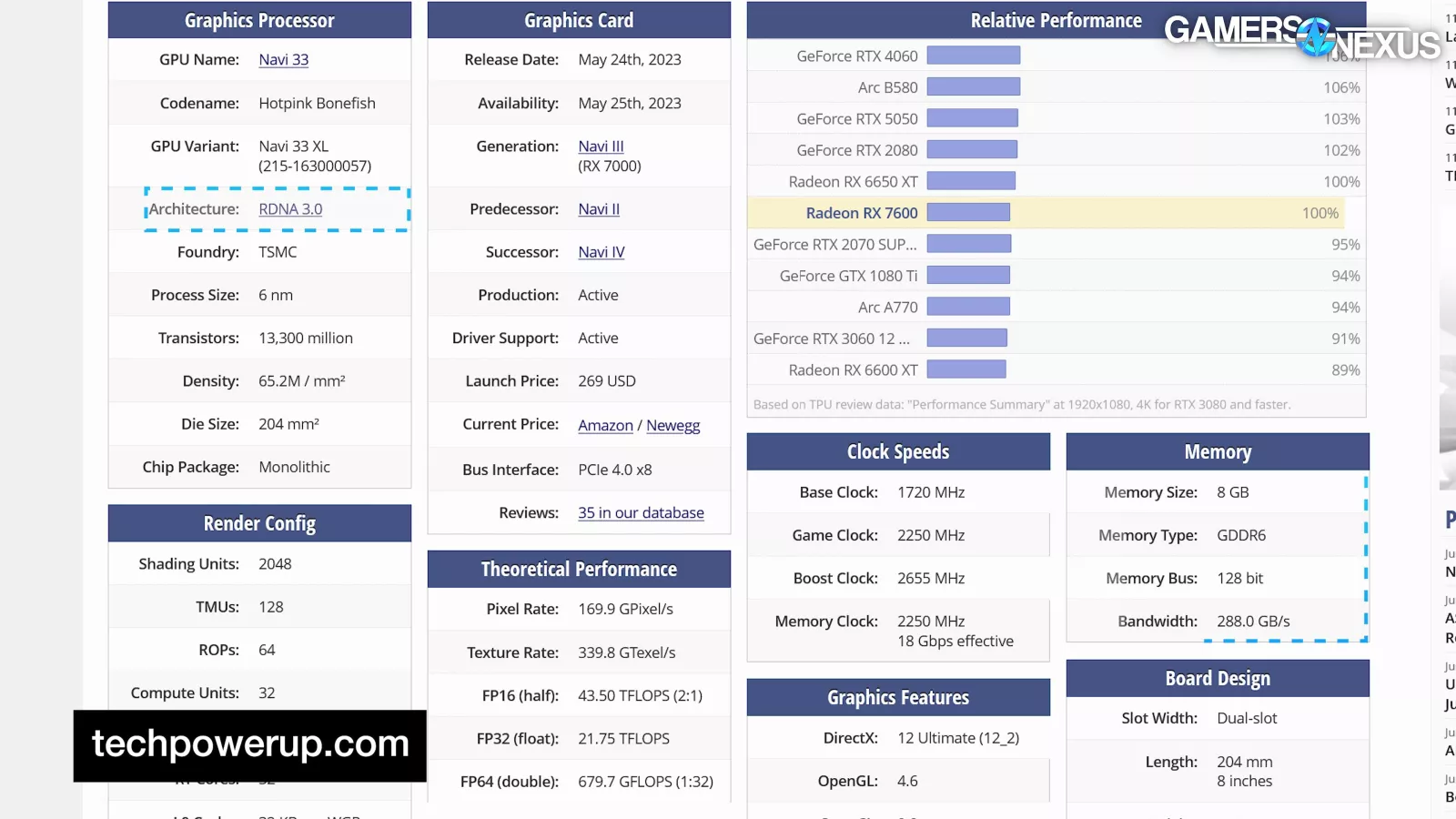This screenshot has height=819, width=1456.
Task: Click the ROPs value '64'
Action: (x=267, y=651)
